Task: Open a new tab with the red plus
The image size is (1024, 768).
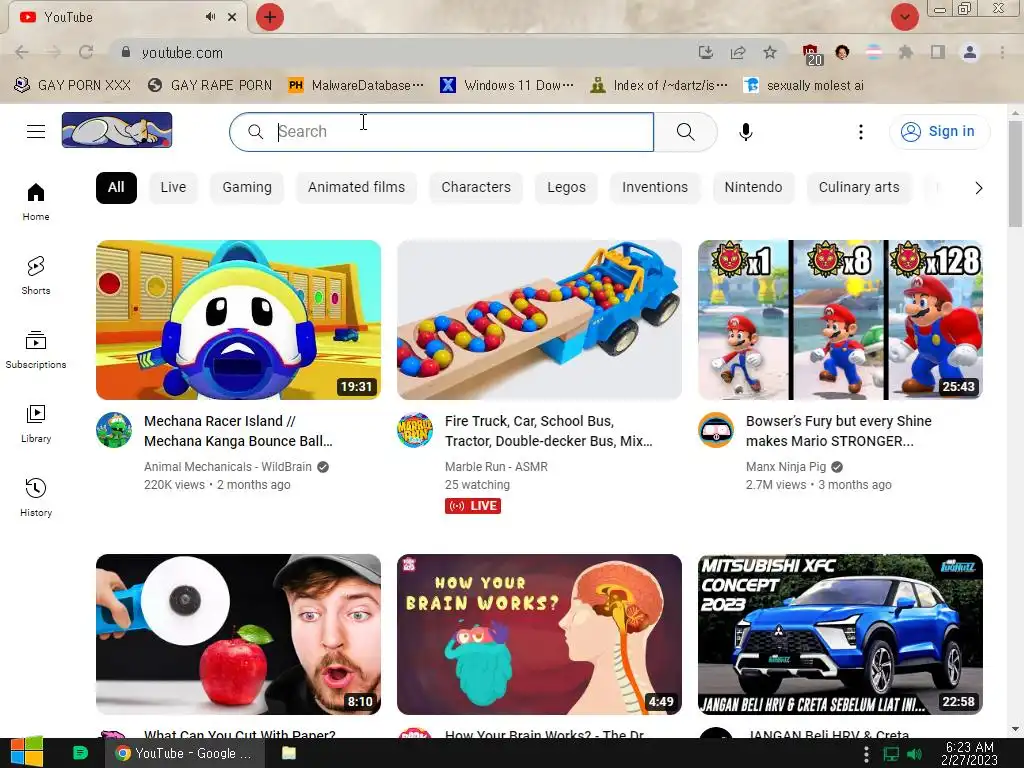Action: point(270,17)
